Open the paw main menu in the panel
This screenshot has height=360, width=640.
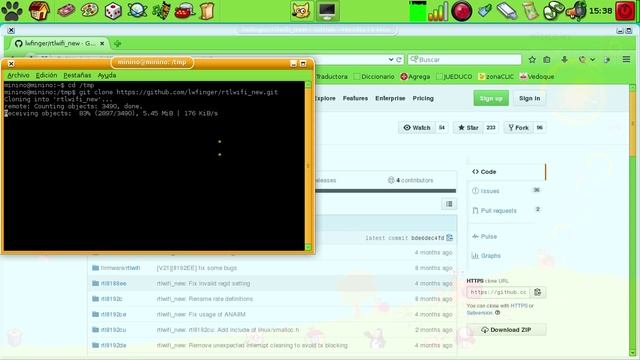coord(12,11)
